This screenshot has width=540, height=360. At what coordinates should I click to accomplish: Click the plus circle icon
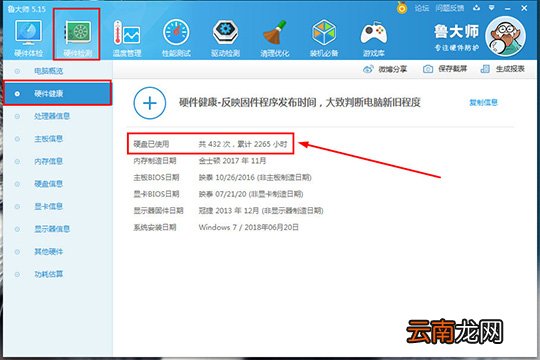(x=150, y=103)
